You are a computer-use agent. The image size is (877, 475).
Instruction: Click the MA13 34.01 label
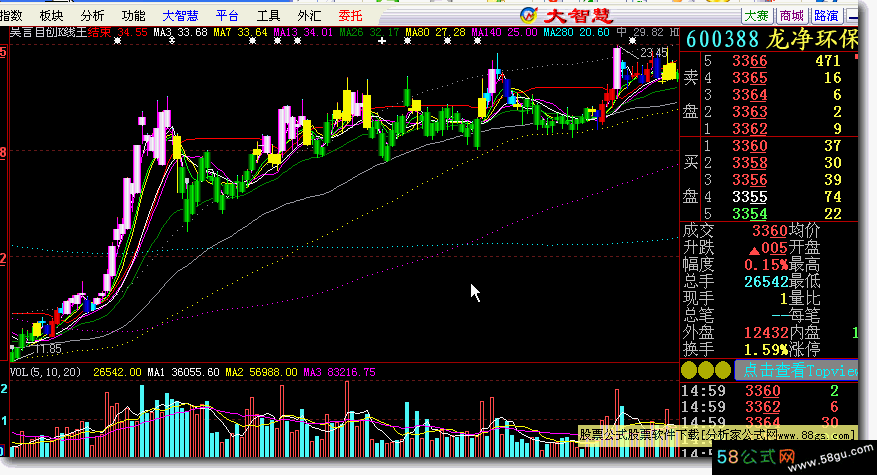pyautogui.click(x=303, y=32)
